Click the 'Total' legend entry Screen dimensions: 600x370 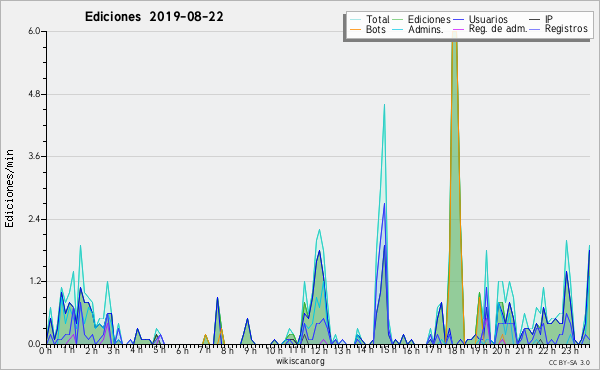(370, 19)
